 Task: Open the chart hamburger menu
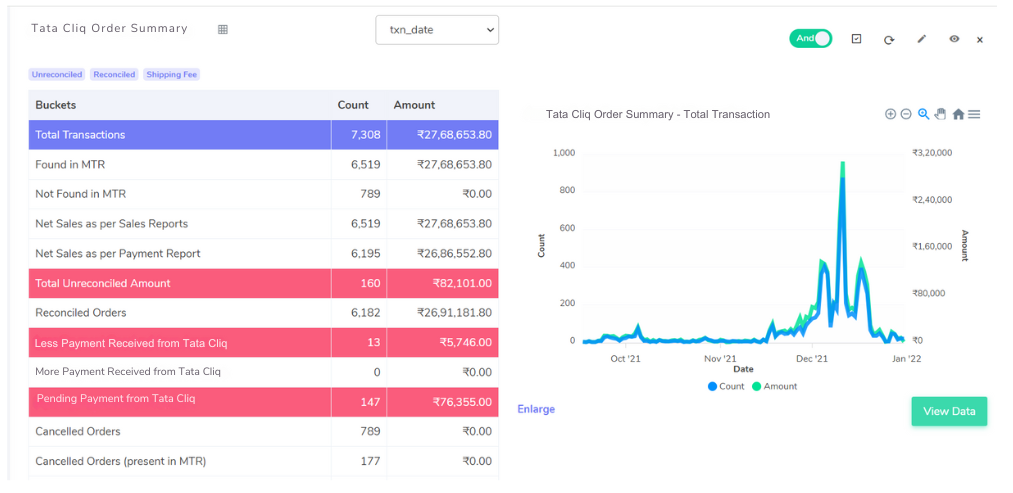coord(974,114)
